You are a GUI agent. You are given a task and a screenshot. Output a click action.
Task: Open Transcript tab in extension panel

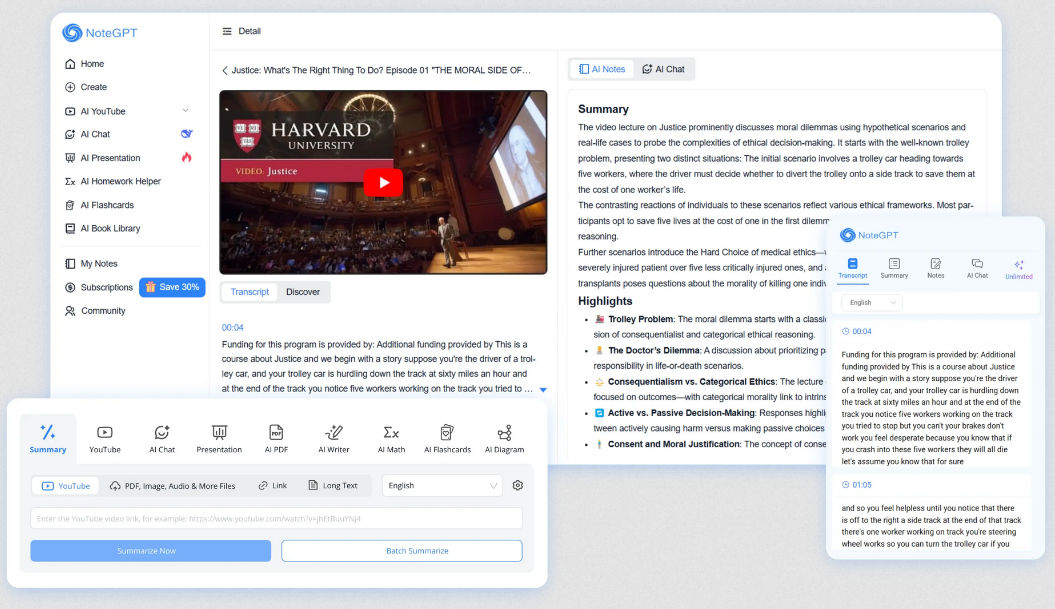[x=852, y=268]
